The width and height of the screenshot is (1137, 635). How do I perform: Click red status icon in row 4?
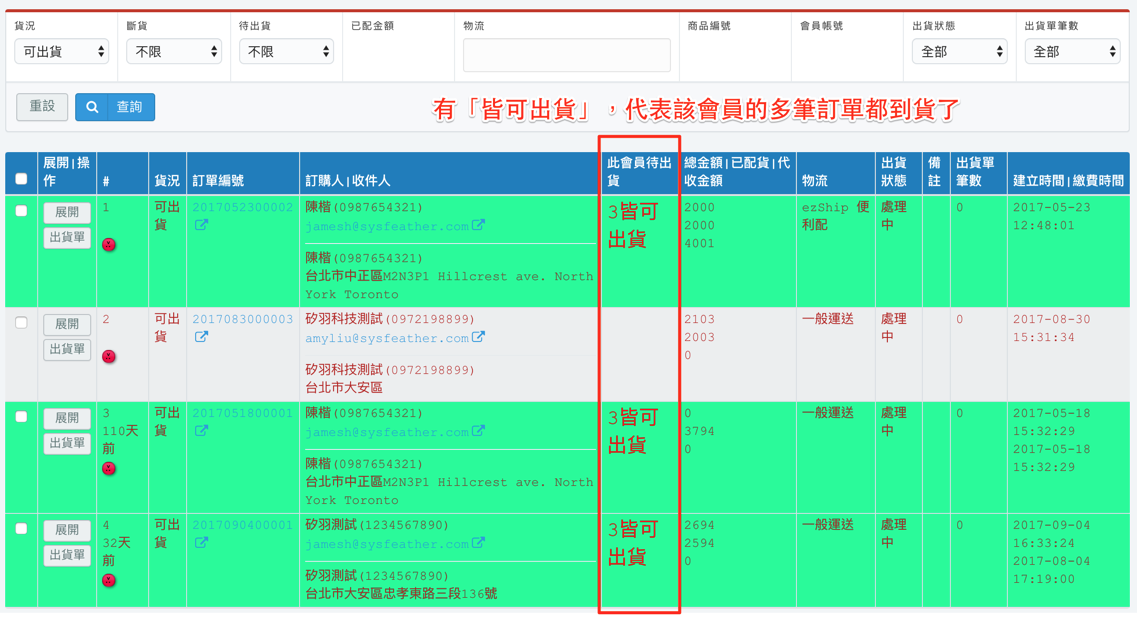click(109, 580)
